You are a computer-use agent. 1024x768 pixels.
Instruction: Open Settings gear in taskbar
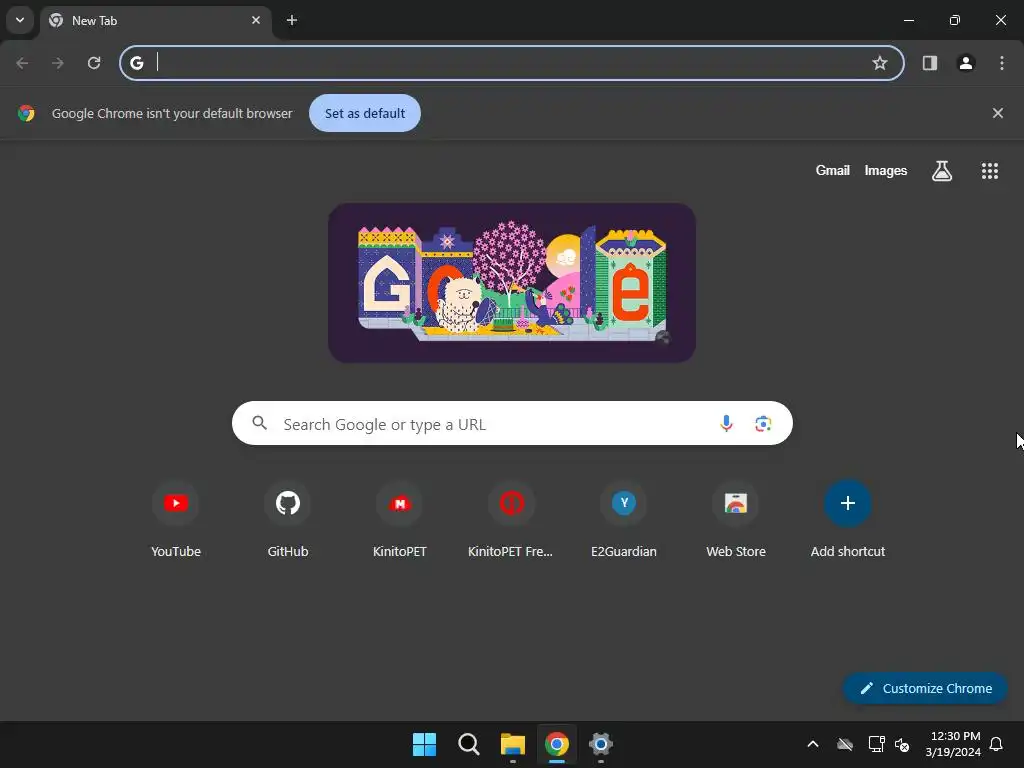[601, 744]
